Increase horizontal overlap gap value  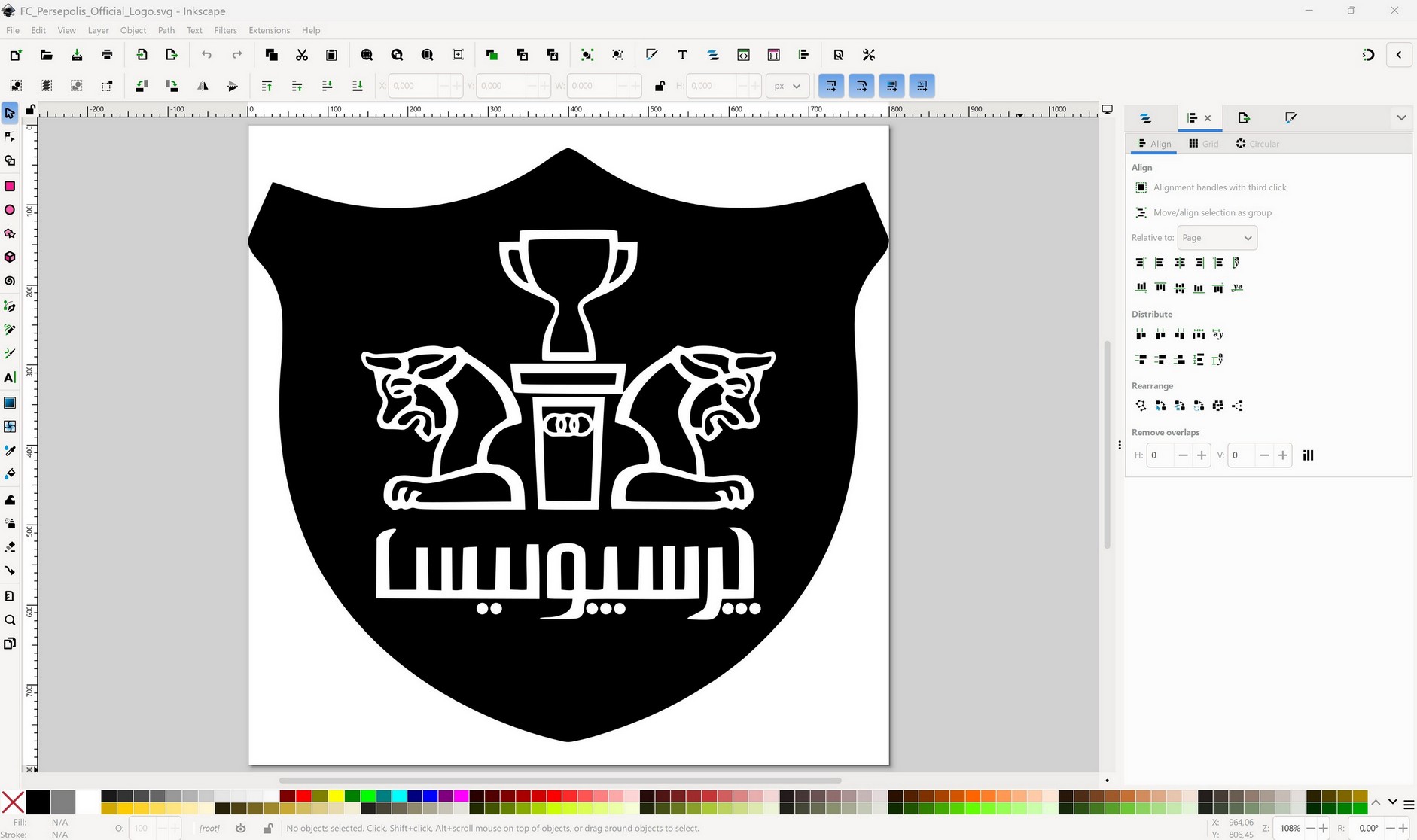click(x=1202, y=455)
